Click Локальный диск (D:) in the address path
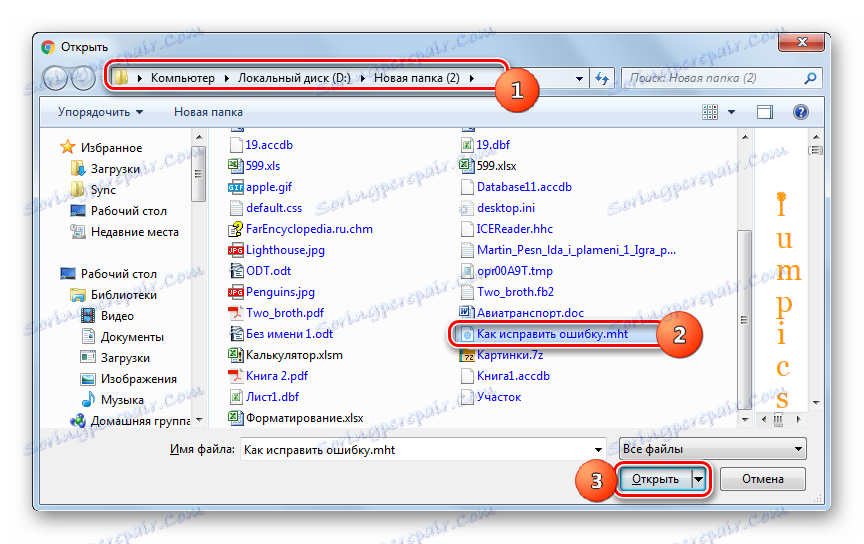 [294, 78]
